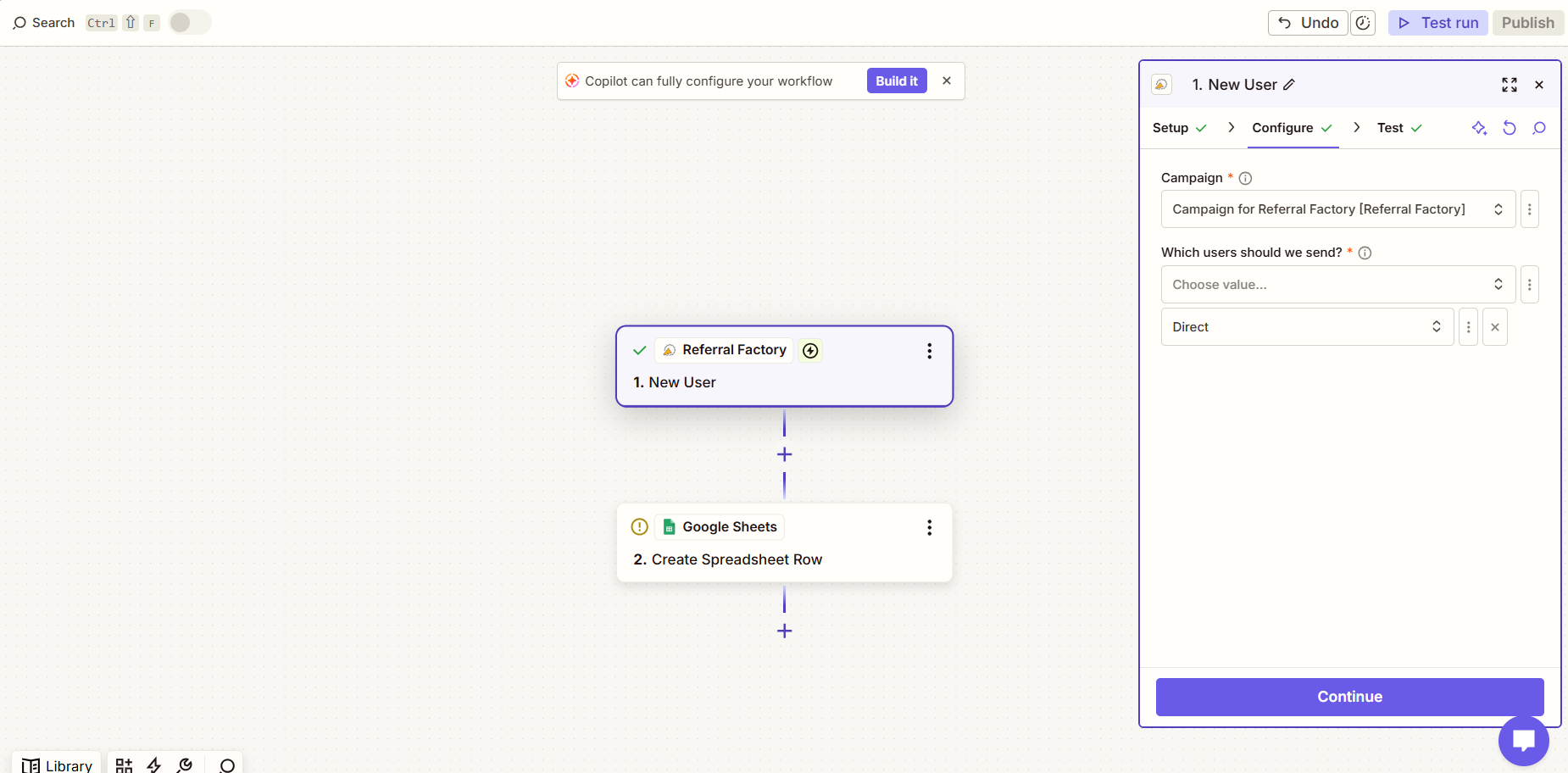1568x773 pixels.
Task: Switch to the Setup tab
Action: [1179, 128]
